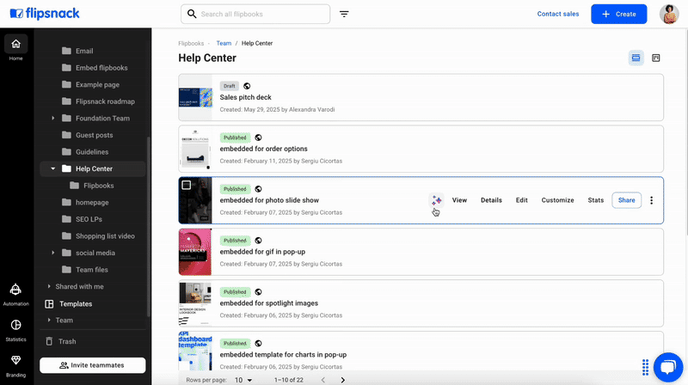Image resolution: width=688 pixels, height=385 pixels.
Task: Go to Home in the left rail
Action: click(16, 48)
